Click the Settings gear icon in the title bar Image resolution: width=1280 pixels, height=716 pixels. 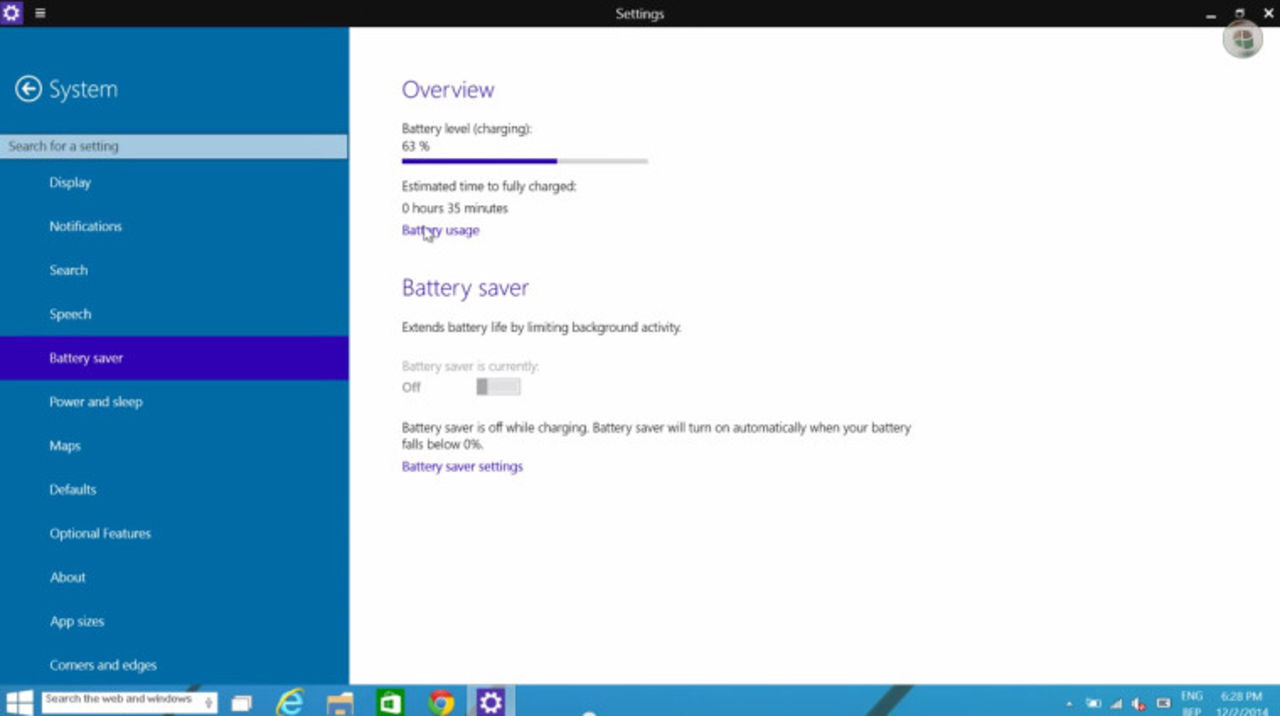(x=11, y=13)
